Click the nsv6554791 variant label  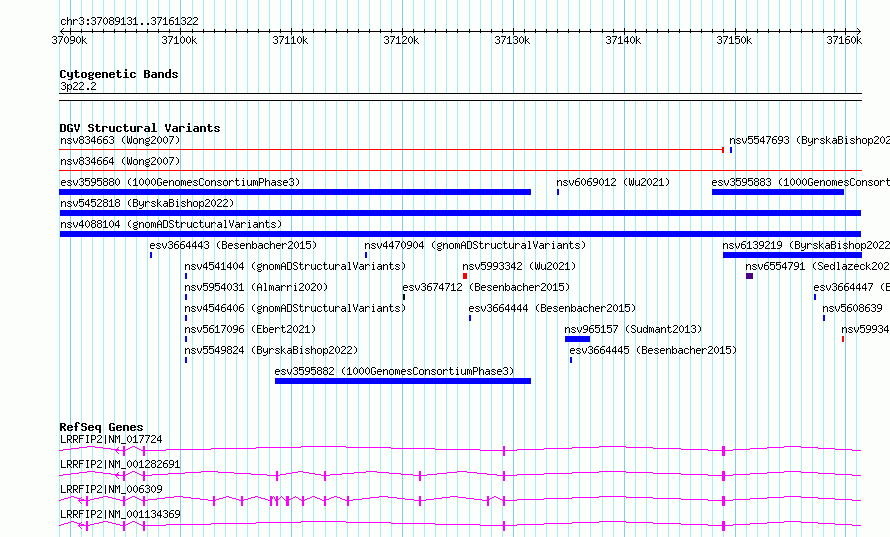pyautogui.click(x=817, y=266)
